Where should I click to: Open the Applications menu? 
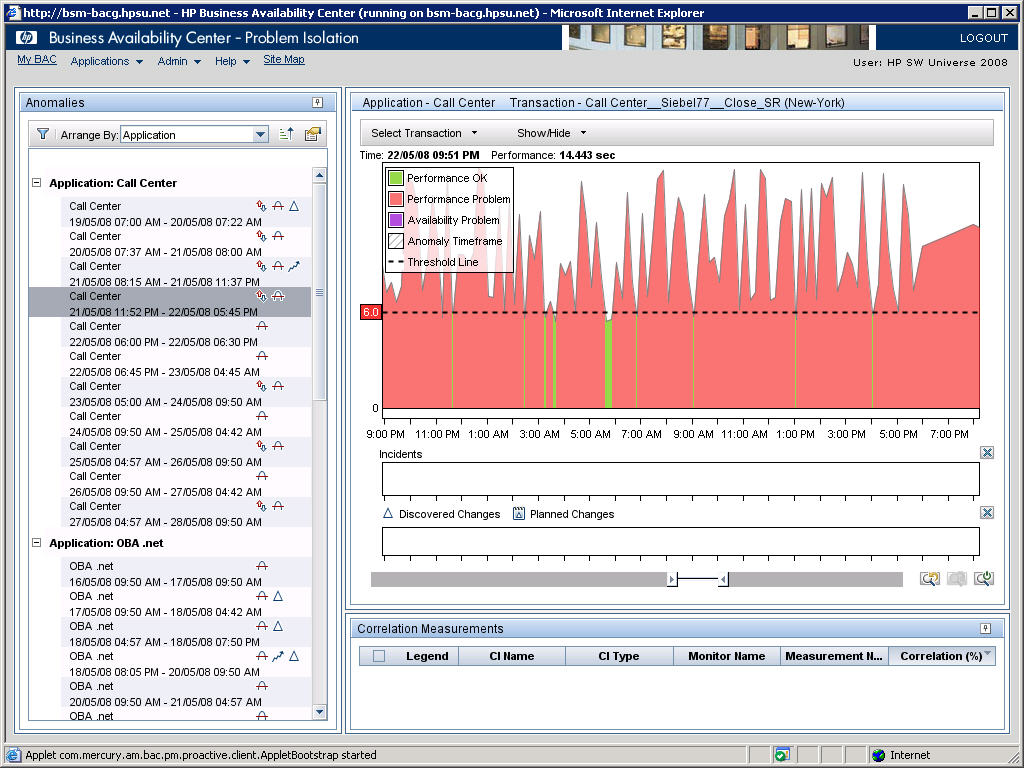point(106,61)
